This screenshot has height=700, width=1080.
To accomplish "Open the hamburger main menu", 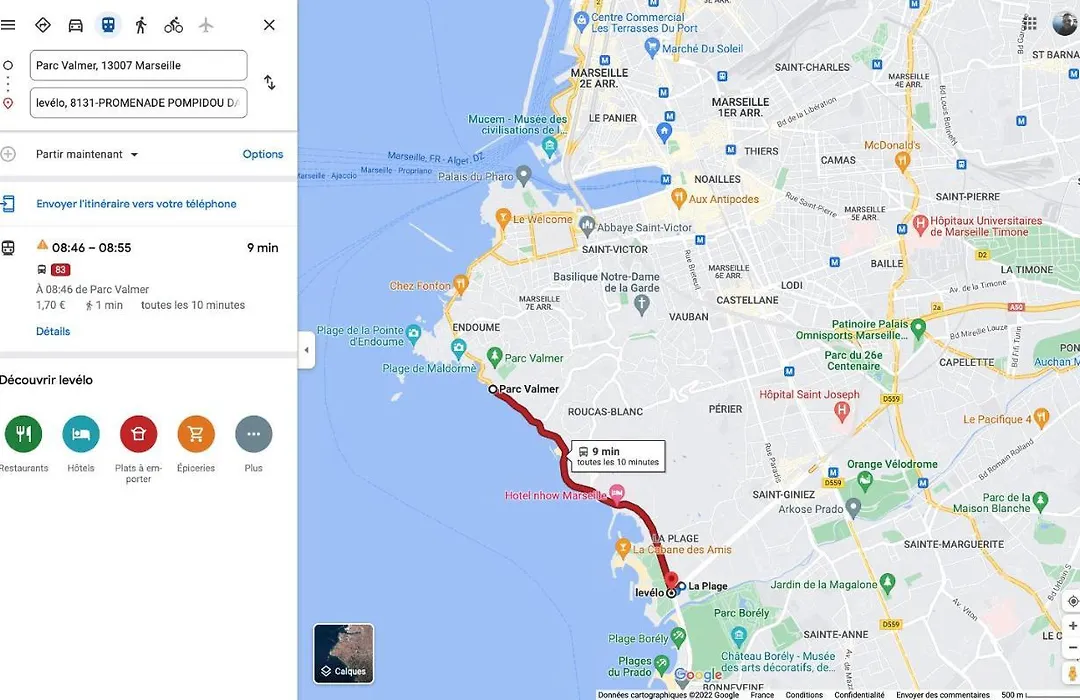I will [x=8, y=25].
